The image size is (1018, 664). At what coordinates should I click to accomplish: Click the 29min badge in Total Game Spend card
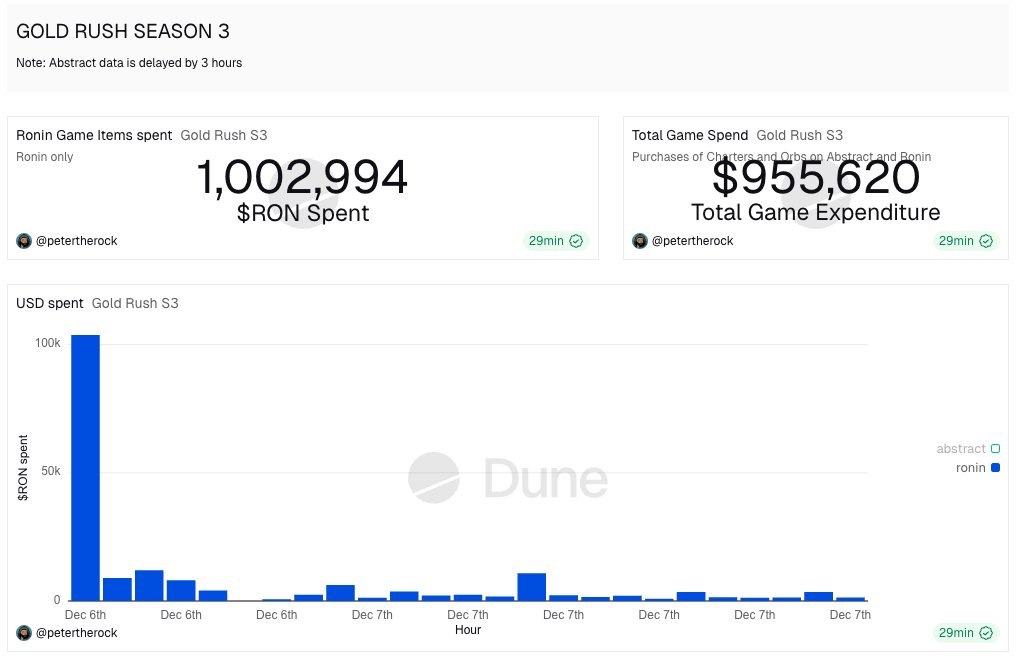pyautogui.click(x=954, y=241)
